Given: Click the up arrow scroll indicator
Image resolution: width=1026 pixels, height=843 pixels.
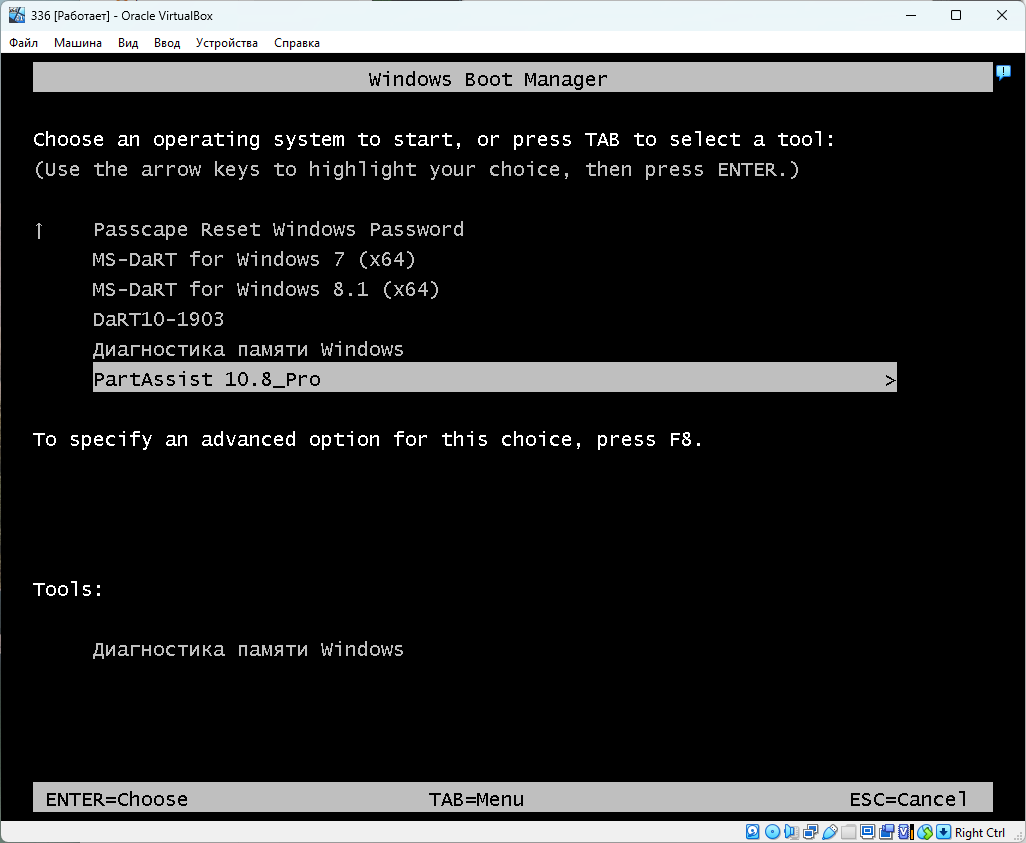Looking at the screenshot, I should tap(39, 230).
